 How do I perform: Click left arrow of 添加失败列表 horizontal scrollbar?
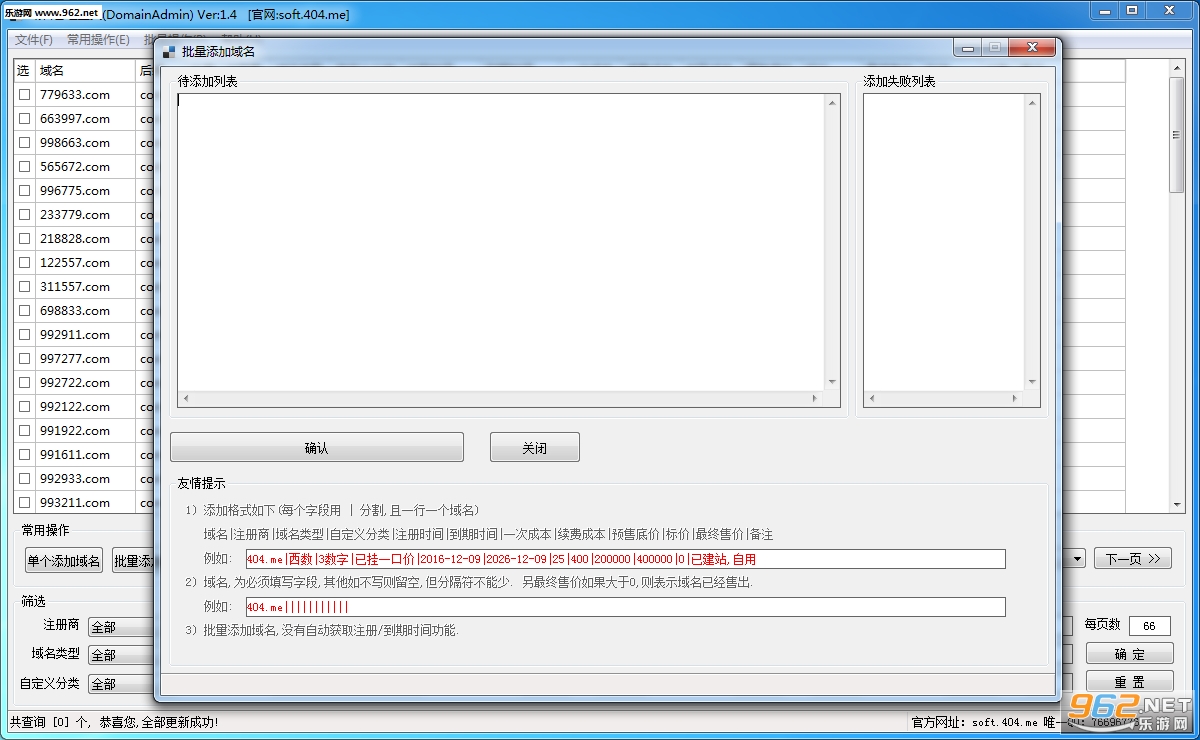coord(871,398)
